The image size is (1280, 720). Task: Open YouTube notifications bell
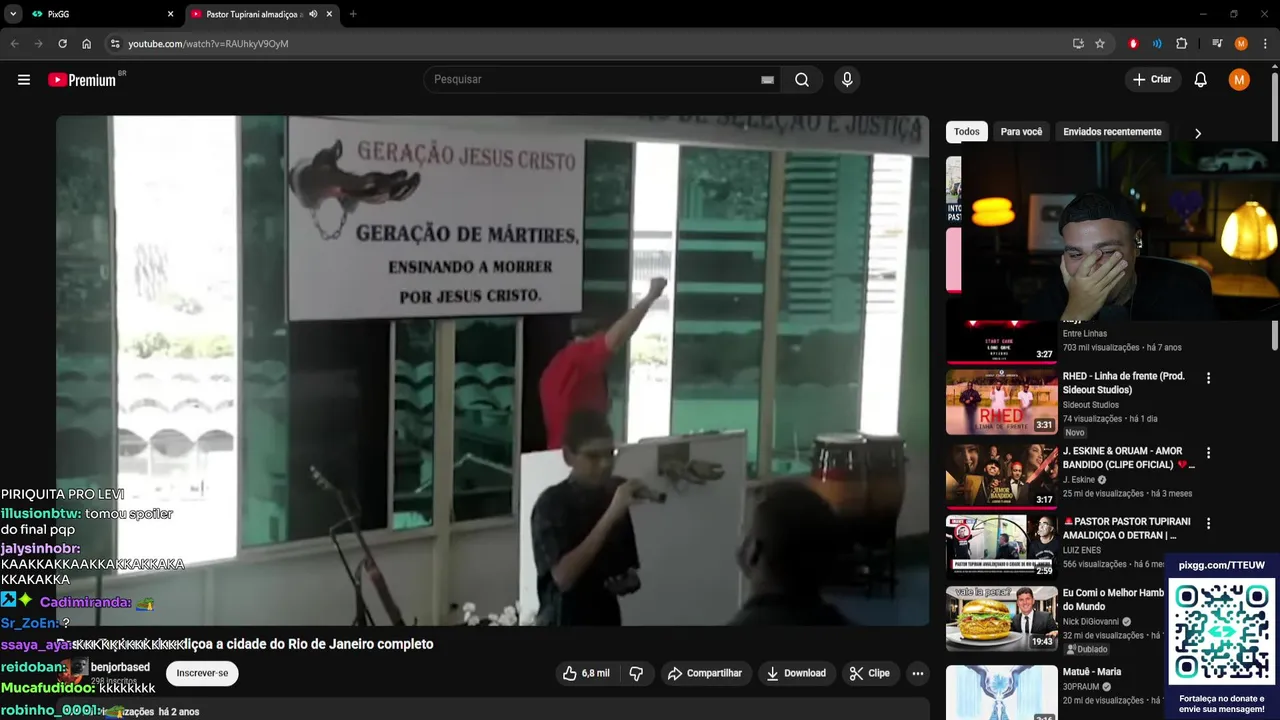click(x=1201, y=80)
